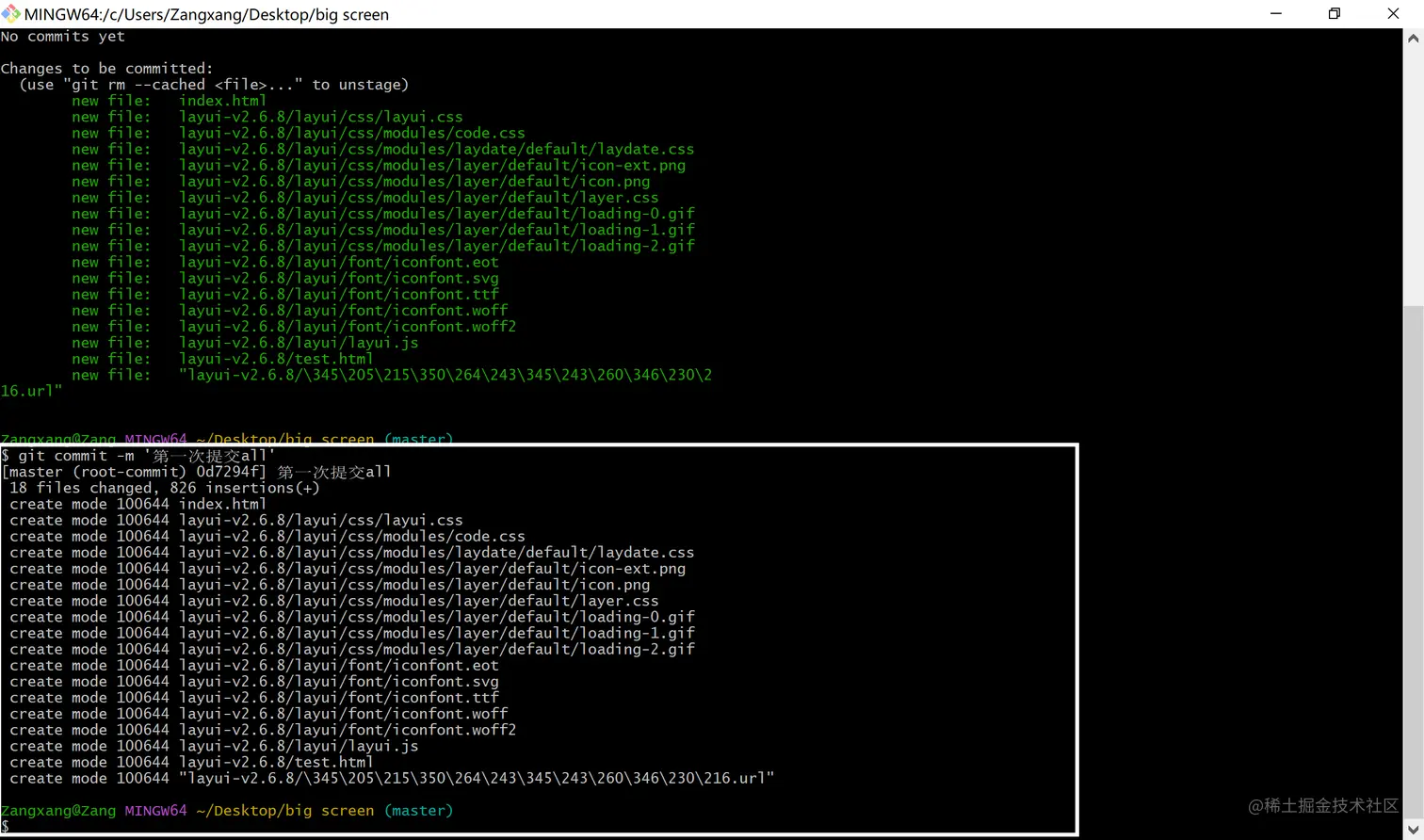Select the 'create mode' layui.css line
This screenshot has height=840, width=1424.
pyautogui.click(x=236, y=520)
